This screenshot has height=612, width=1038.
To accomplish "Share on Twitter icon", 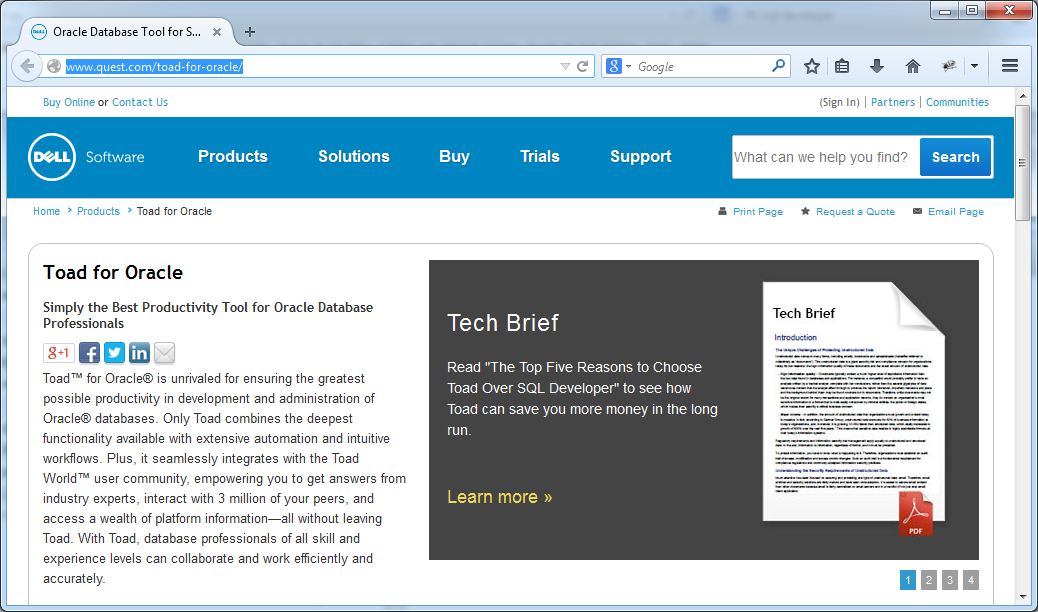I will coord(115,353).
